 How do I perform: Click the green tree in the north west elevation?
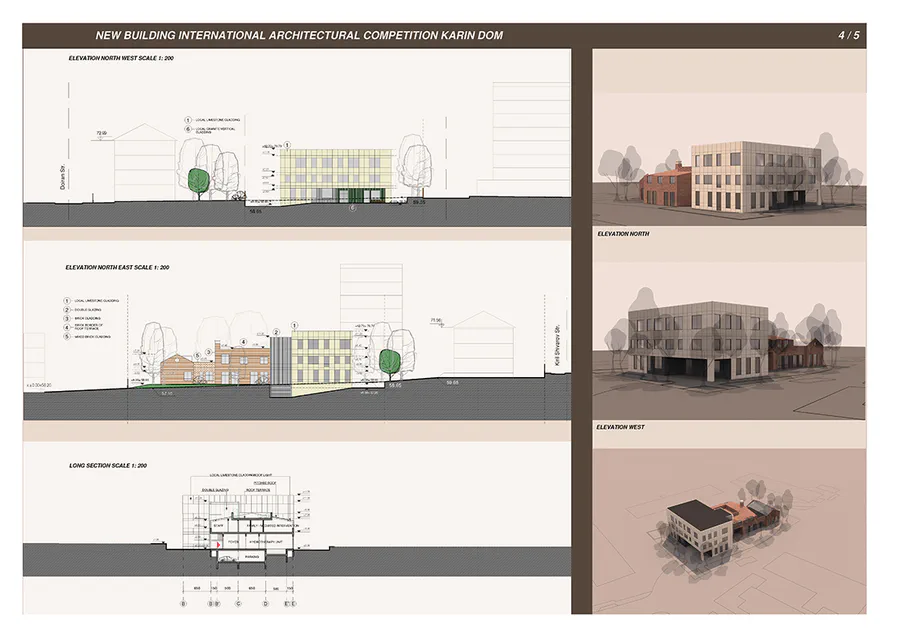pyautogui.click(x=199, y=183)
